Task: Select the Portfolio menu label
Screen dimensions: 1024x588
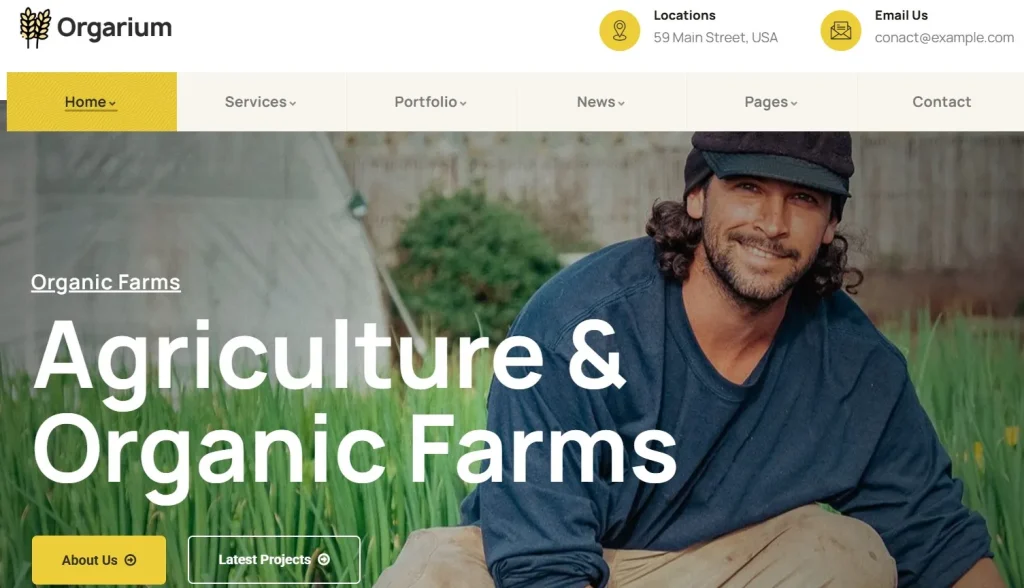Action: click(426, 102)
